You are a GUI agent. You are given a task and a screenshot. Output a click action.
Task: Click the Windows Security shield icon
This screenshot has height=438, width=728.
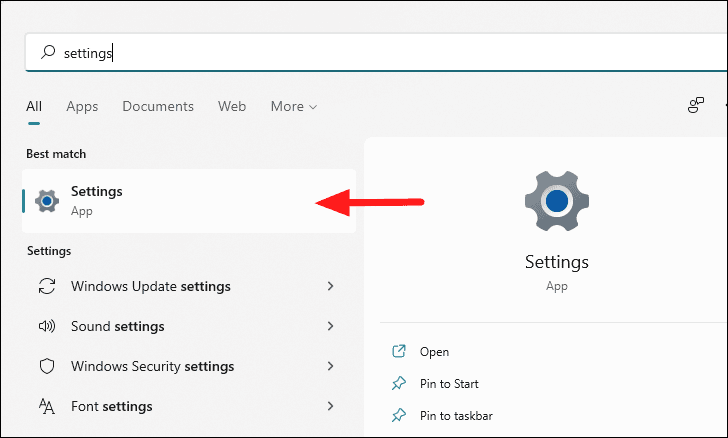click(47, 366)
